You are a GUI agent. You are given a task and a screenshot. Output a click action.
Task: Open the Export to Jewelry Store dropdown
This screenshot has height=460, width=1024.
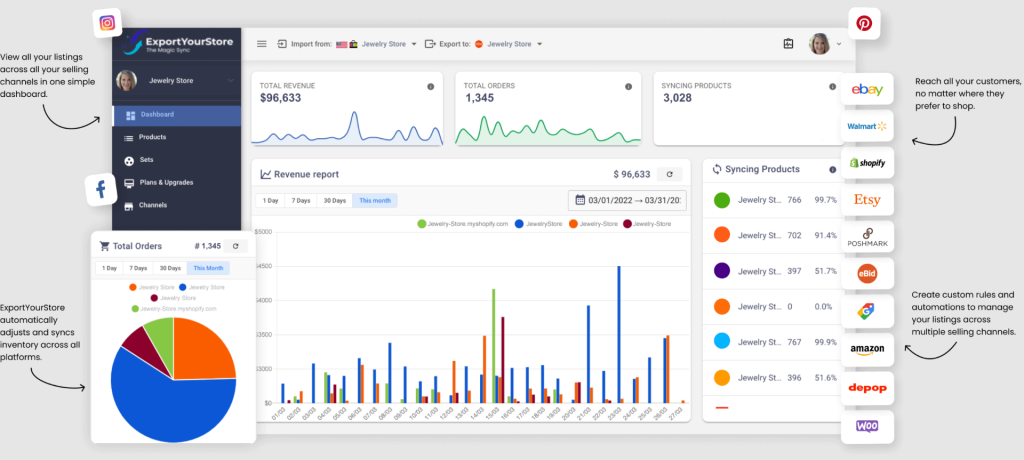pyautogui.click(x=515, y=44)
